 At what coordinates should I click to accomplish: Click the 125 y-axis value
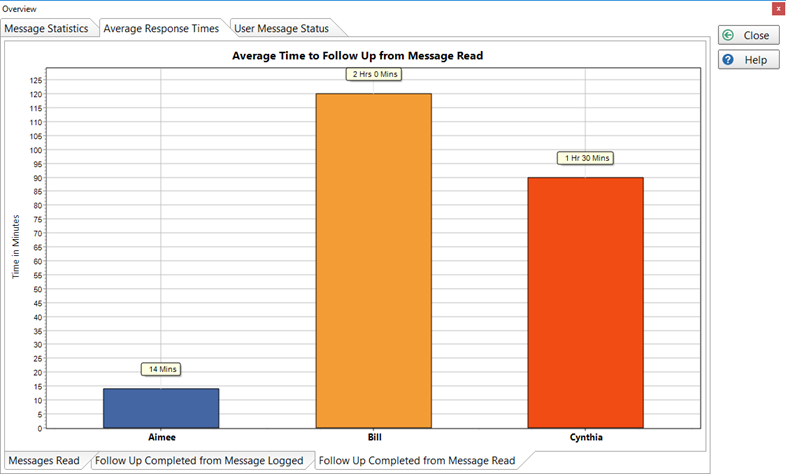tap(36, 80)
